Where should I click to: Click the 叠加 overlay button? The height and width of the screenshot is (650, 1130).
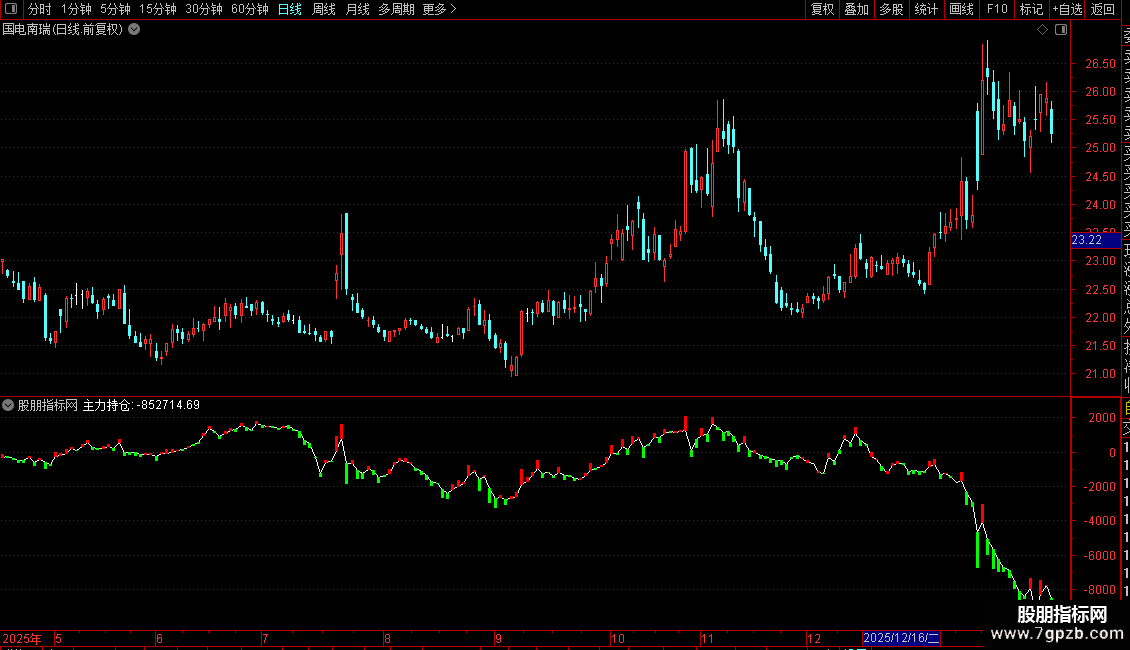[856, 9]
